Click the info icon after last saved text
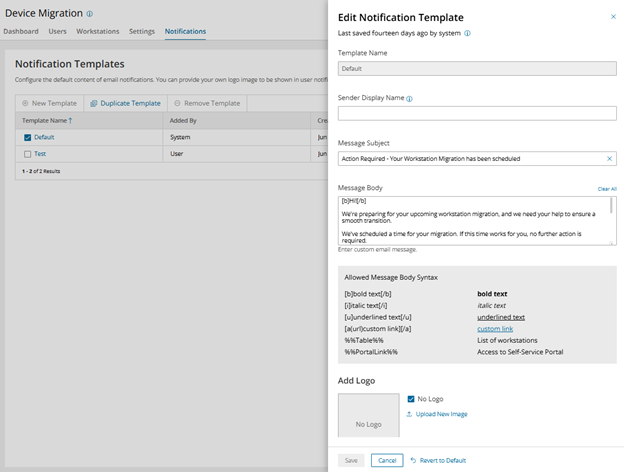The height and width of the screenshot is (472, 624). [468, 33]
